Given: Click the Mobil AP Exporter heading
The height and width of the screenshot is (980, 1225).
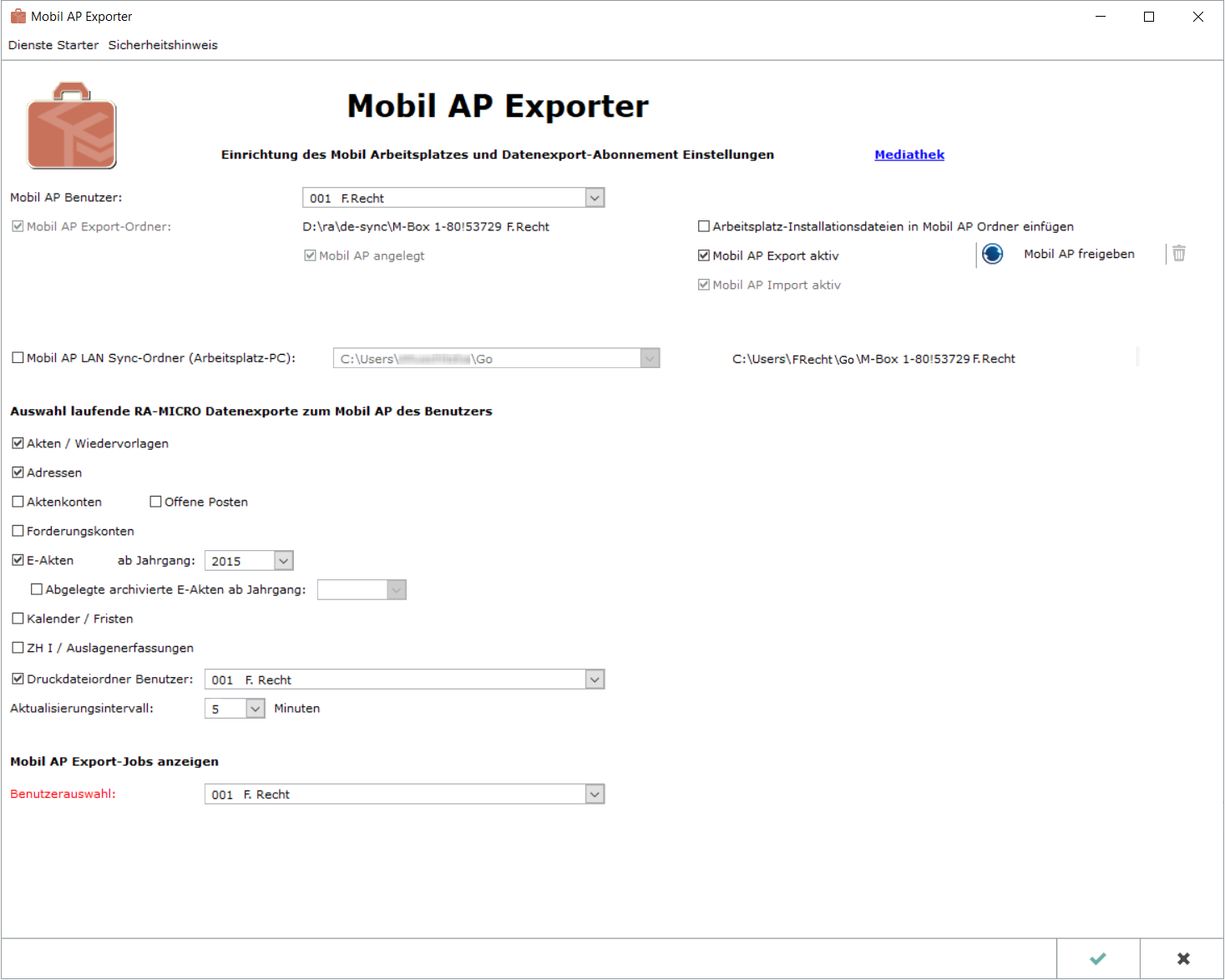Looking at the screenshot, I should pos(498,106).
